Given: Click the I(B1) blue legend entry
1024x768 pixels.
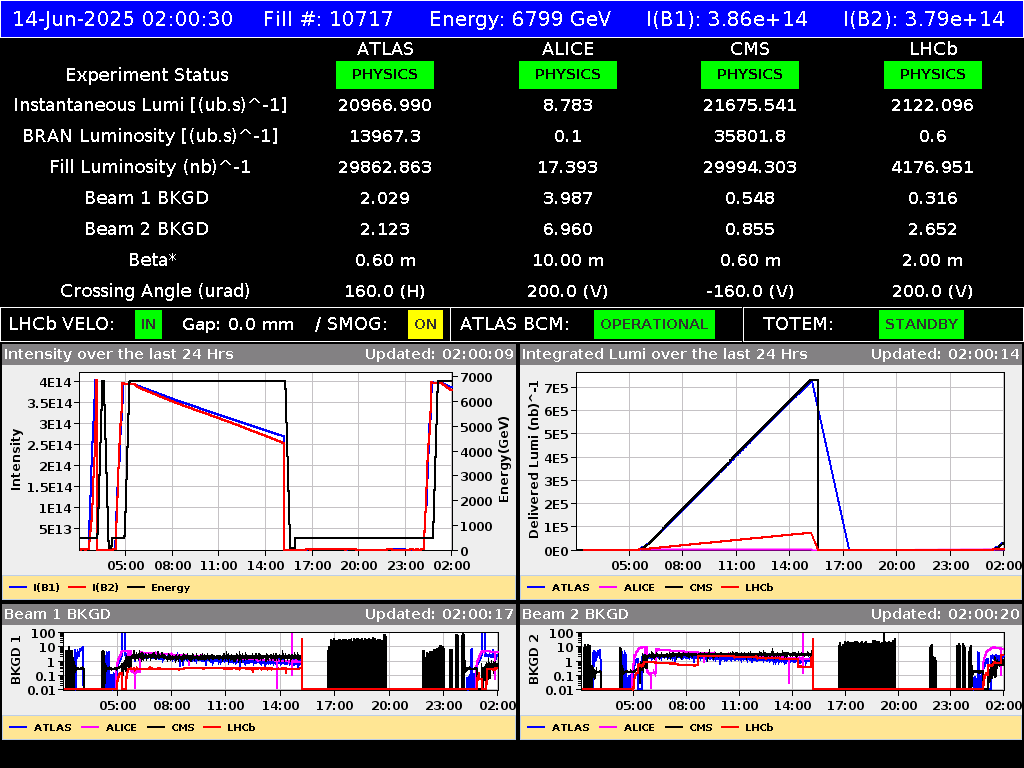Looking at the screenshot, I should coord(35,587).
